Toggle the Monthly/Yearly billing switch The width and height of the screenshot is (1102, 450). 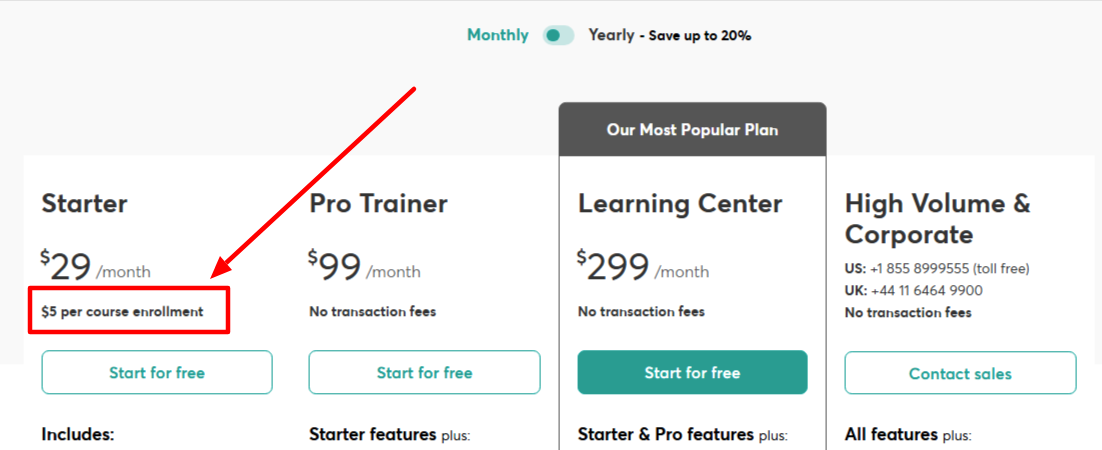tap(558, 35)
